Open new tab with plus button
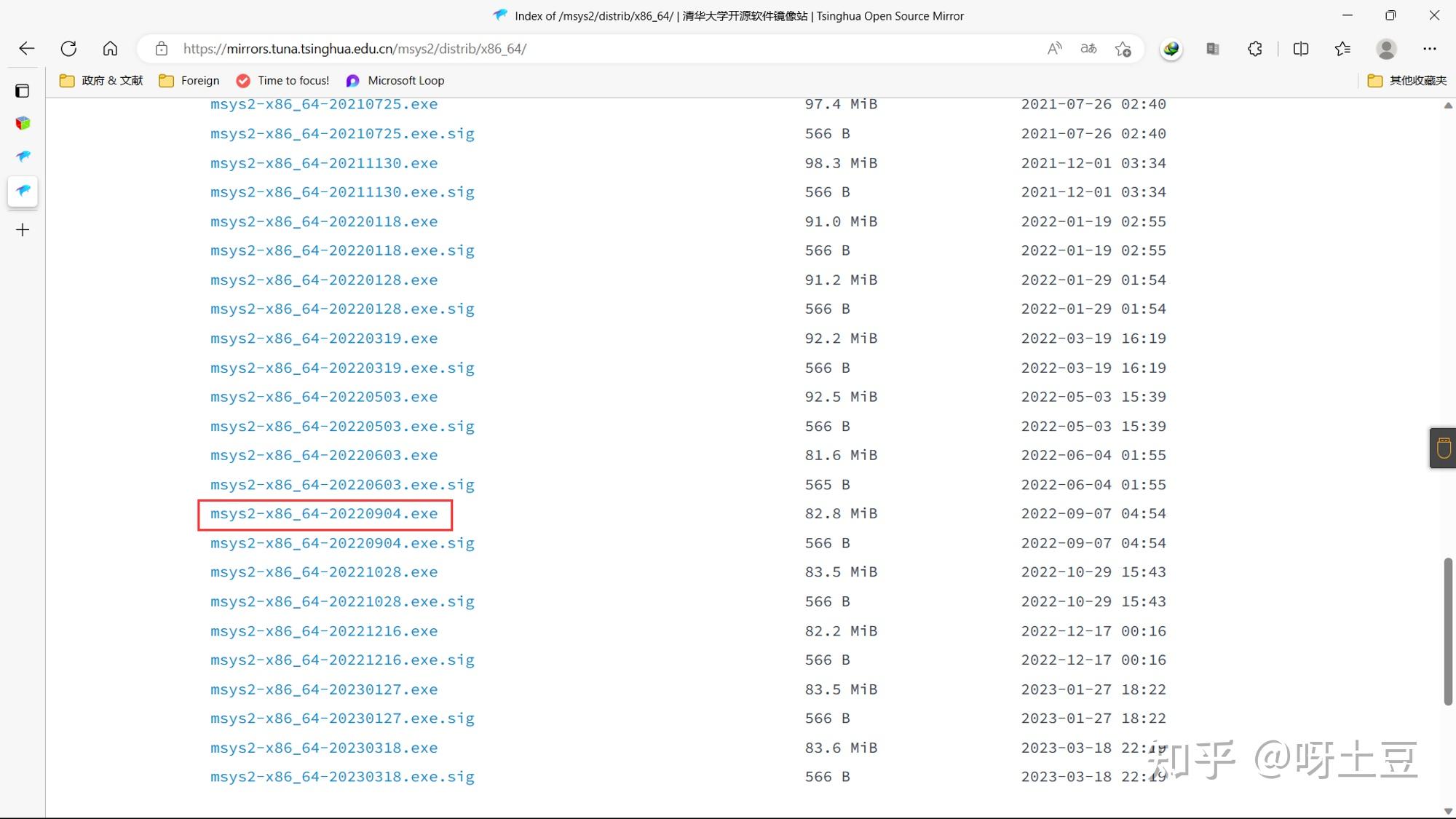Image resolution: width=1456 pixels, height=819 pixels. click(23, 230)
